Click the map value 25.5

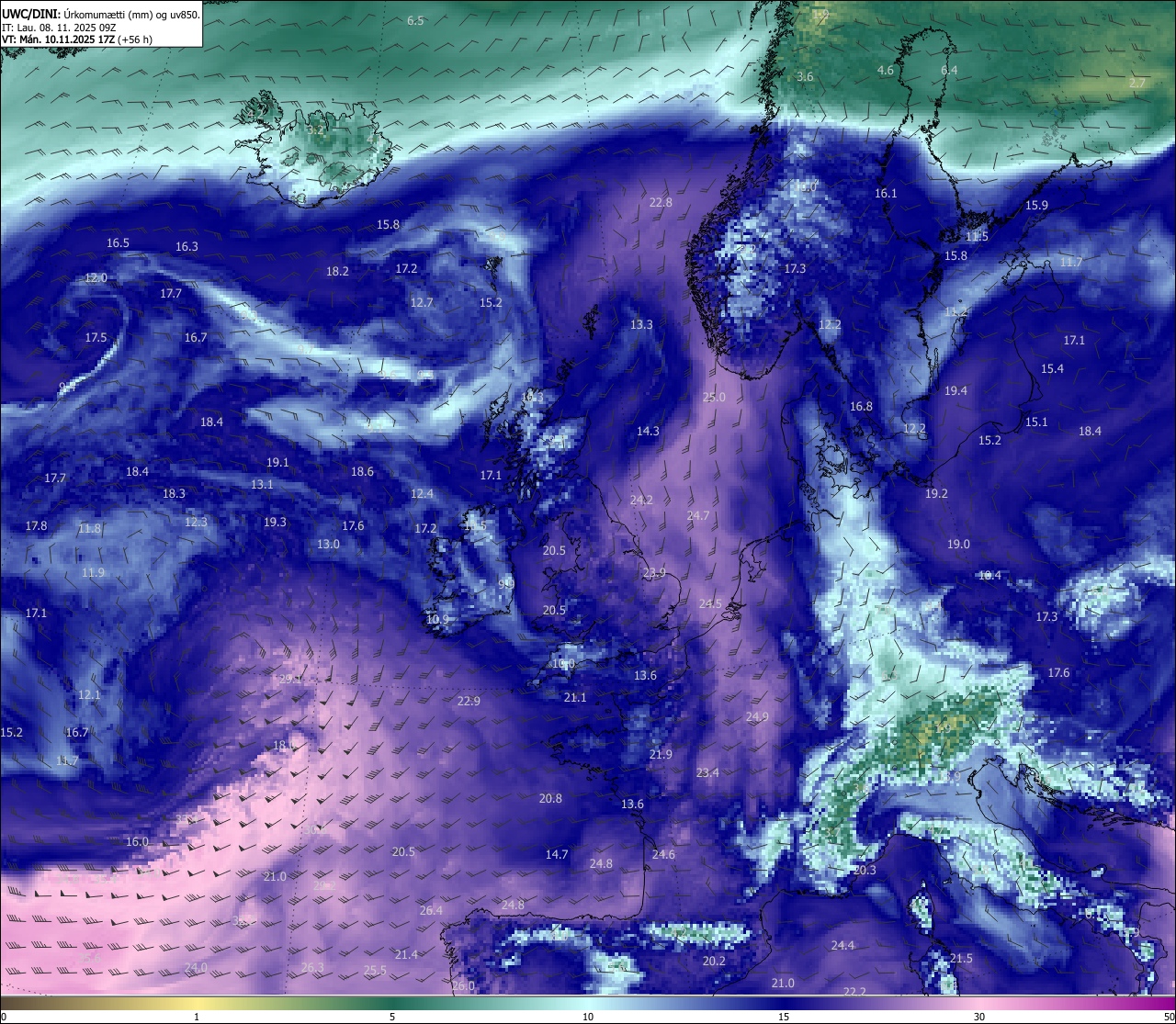375,970
